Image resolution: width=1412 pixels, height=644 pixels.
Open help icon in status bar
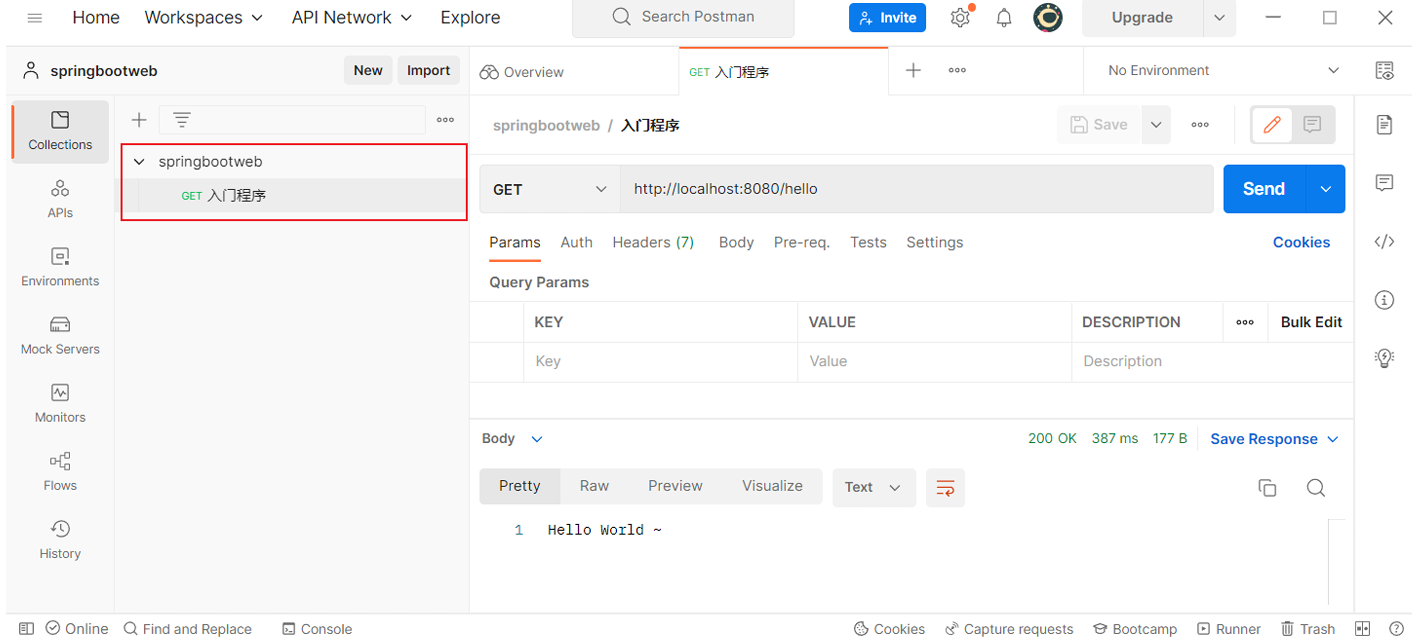point(1396,629)
